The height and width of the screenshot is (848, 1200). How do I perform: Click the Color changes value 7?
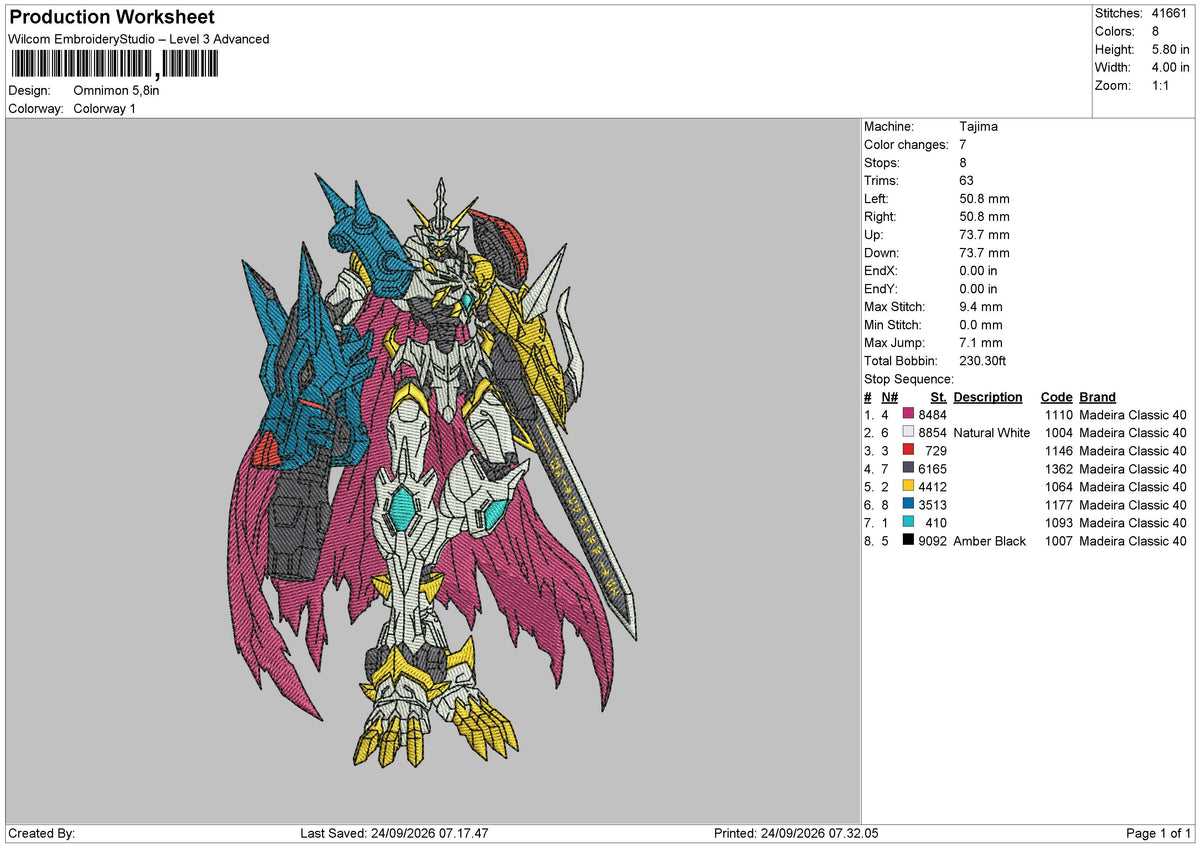pos(963,144)
